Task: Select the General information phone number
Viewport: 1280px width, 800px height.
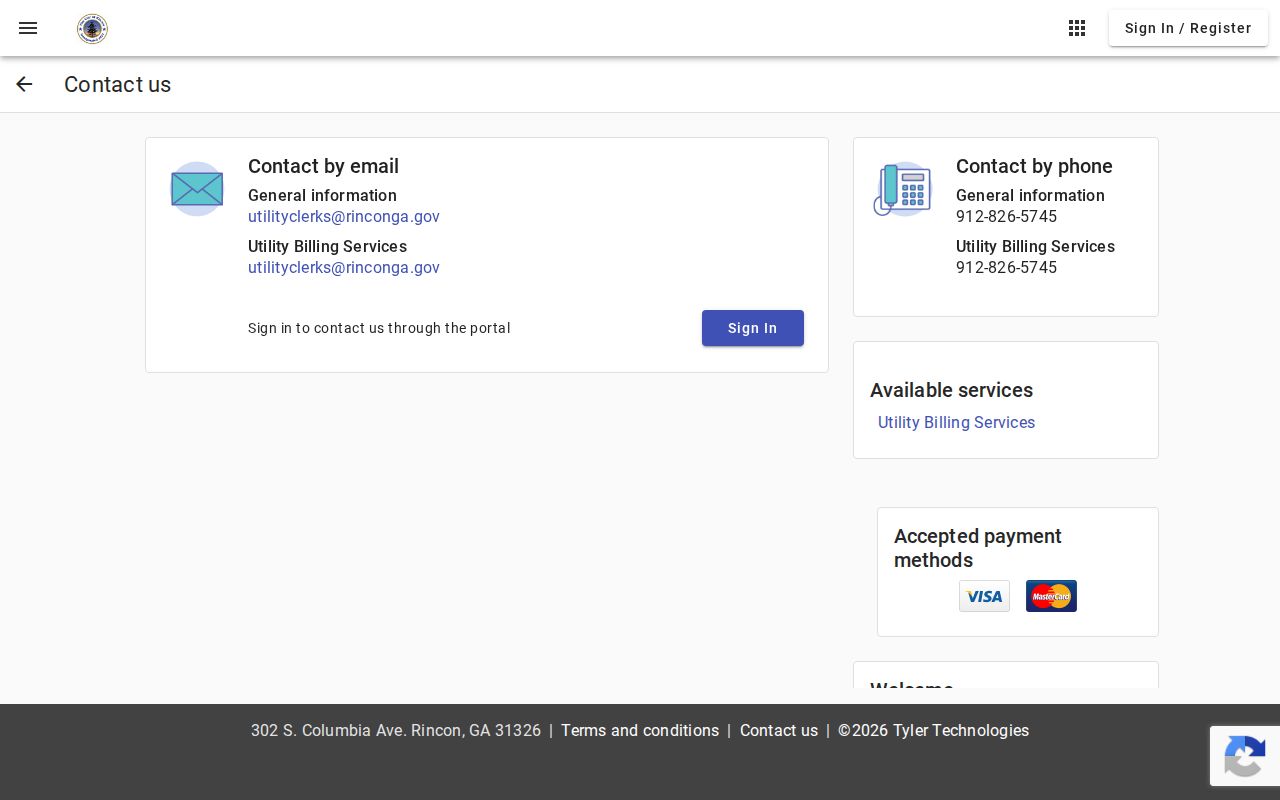Action: (1006, 216)
